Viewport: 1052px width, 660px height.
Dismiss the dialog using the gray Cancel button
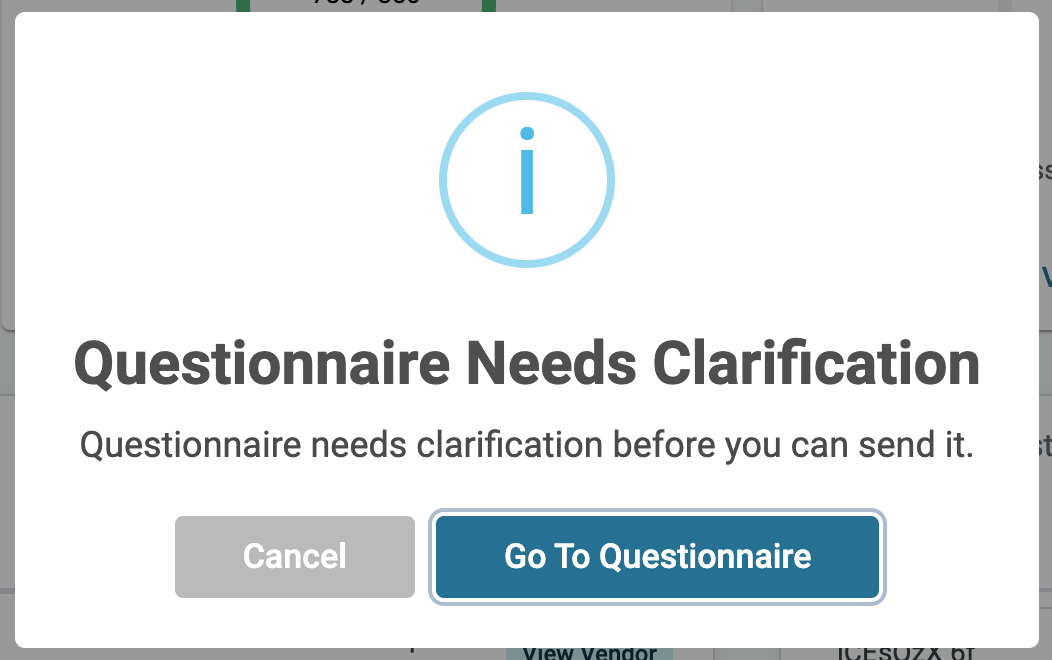pyautogui.click(x=294, y=557)
